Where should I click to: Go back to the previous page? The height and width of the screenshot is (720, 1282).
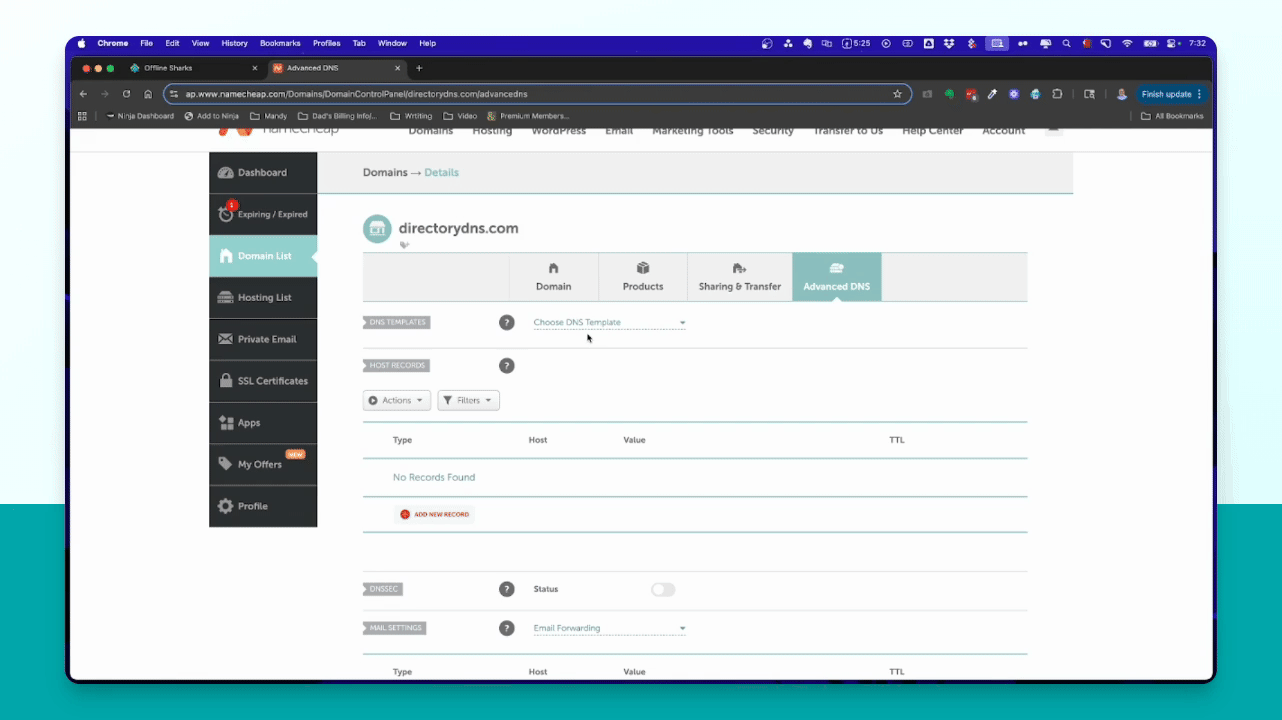coord(84,94)
